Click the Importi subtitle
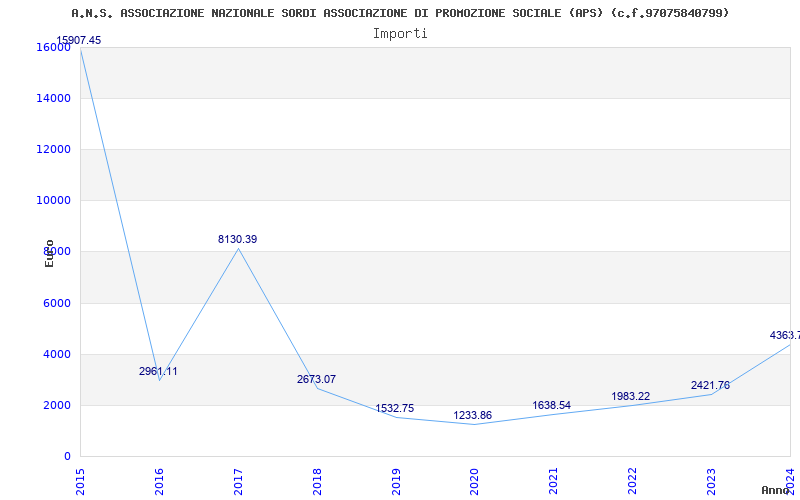This screenshot has height=500, width=800. 400,33
